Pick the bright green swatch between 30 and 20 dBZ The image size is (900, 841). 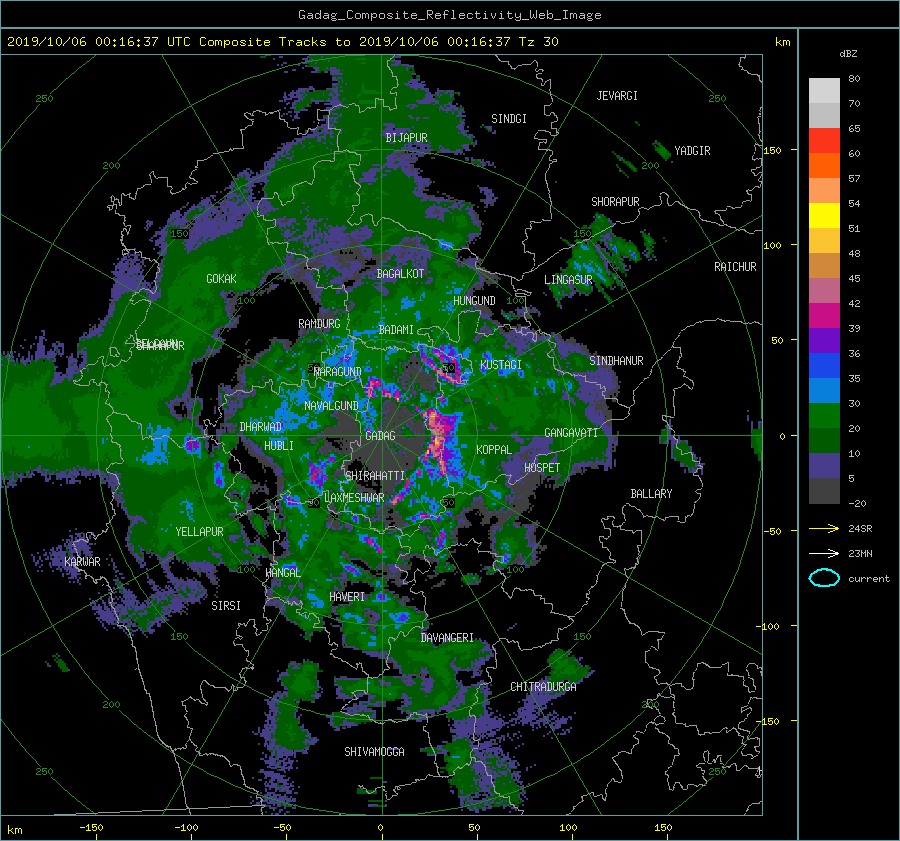[824, 415]
